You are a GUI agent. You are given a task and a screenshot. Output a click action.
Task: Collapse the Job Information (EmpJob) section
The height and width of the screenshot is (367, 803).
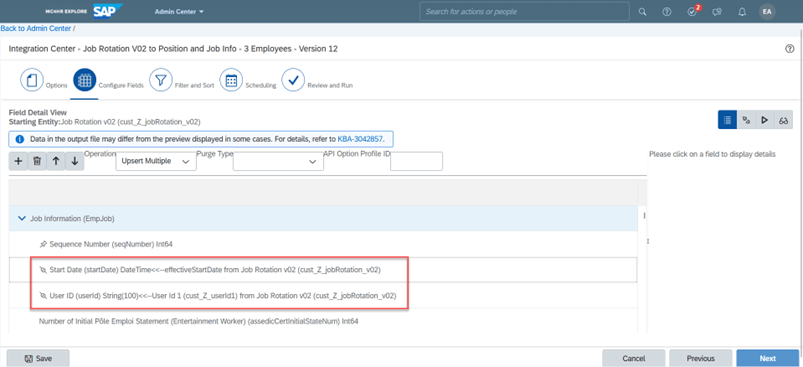[x=22, y=218]
